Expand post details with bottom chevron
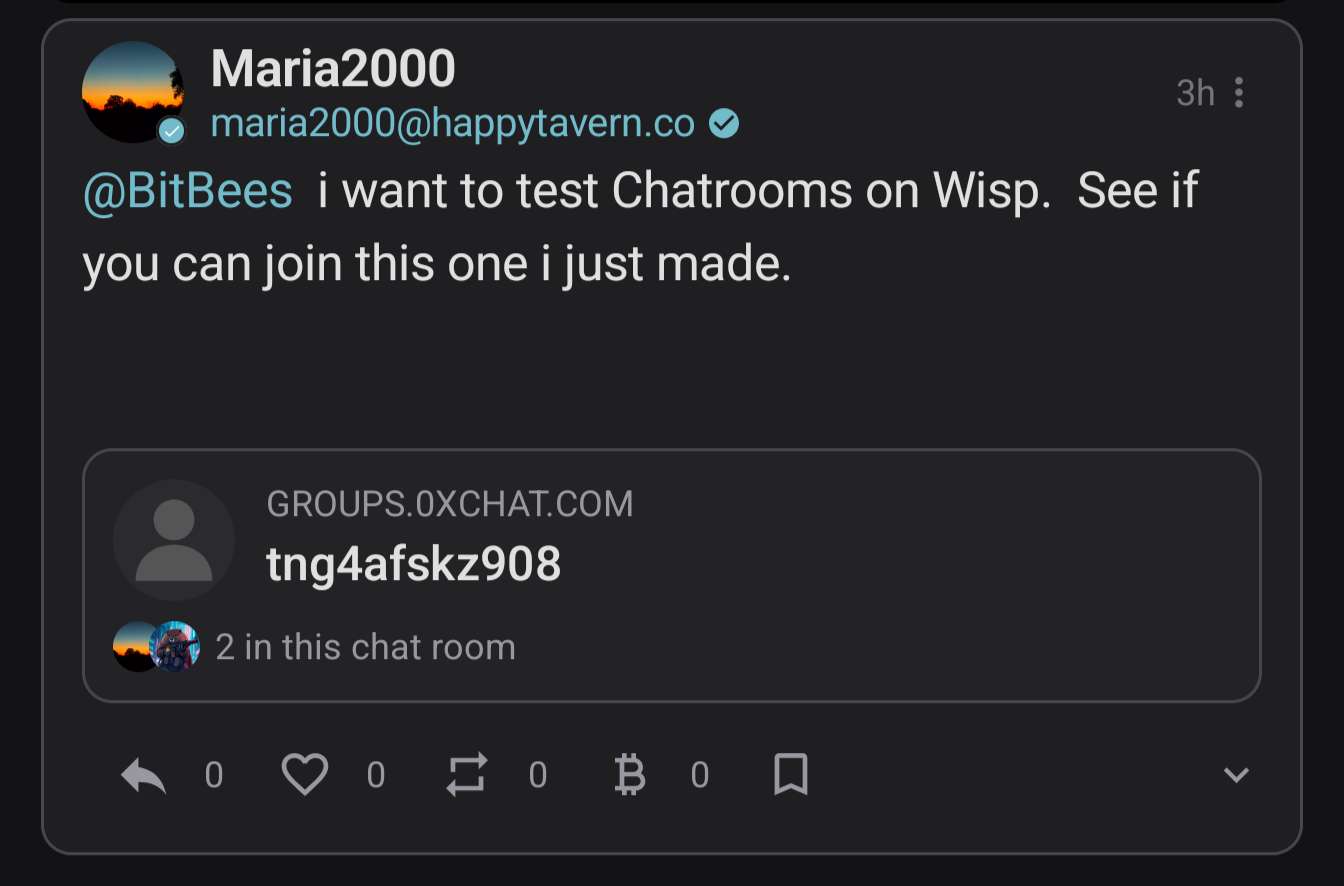Viewport: 1344px width, 886px height. [x=1236, y=775]
